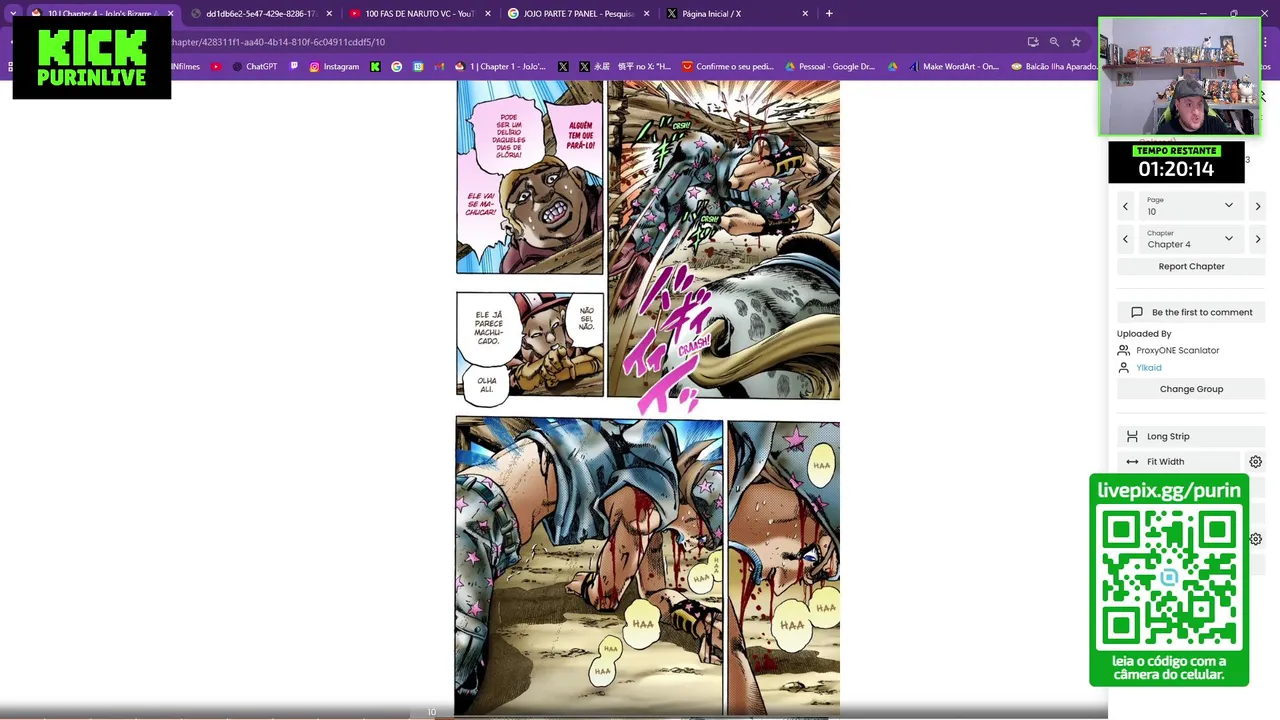Open a new browser tab with plus
Screen dimensions: 1280x720
click(x=829, y=14)
